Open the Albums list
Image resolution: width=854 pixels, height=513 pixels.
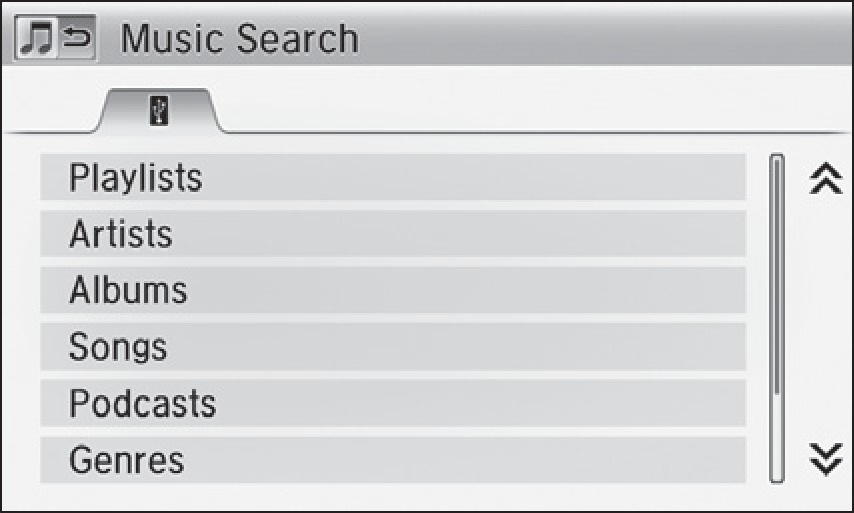tap(393, 290)
